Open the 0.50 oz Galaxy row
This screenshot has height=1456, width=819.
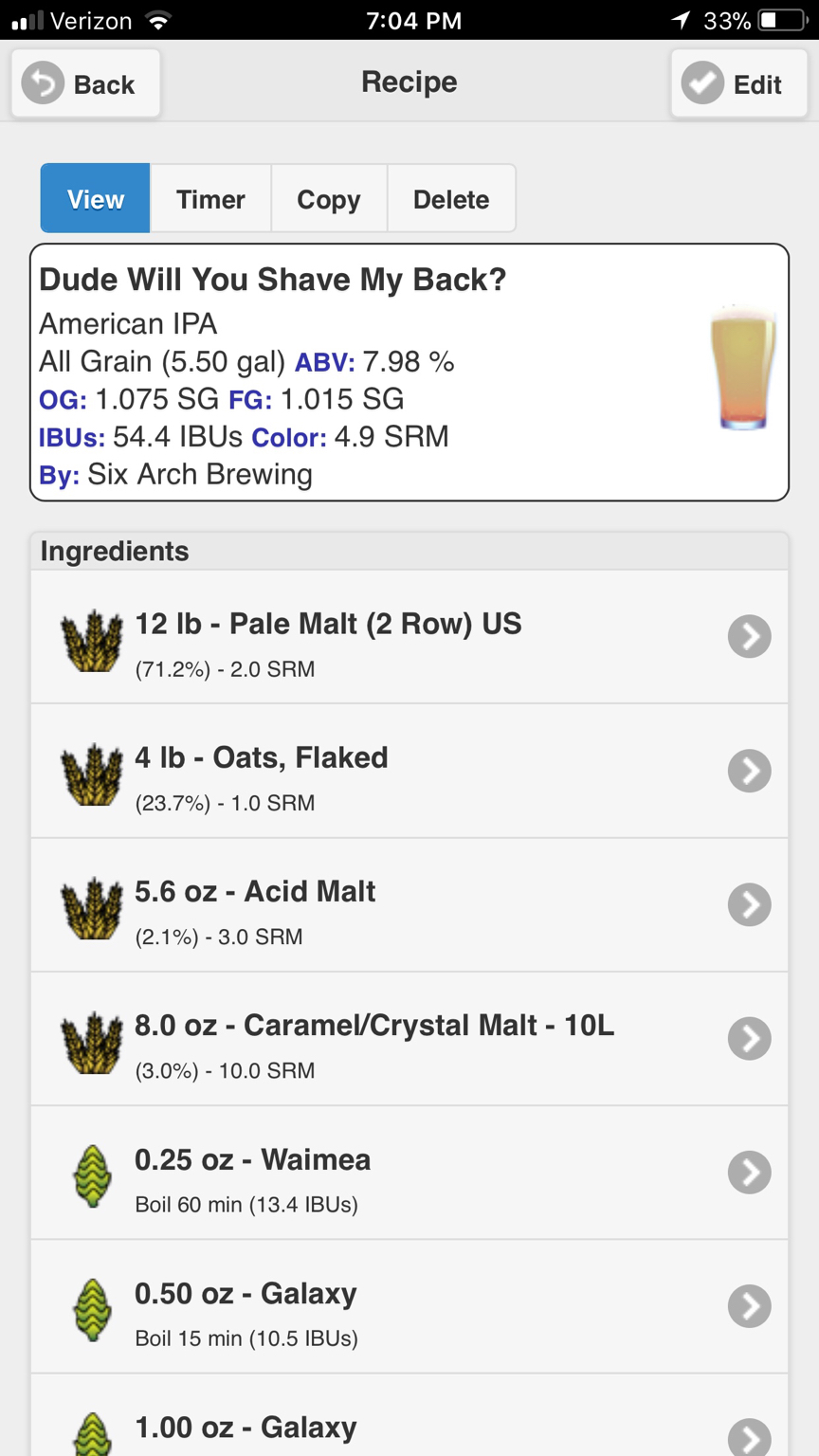point(409,1306)
